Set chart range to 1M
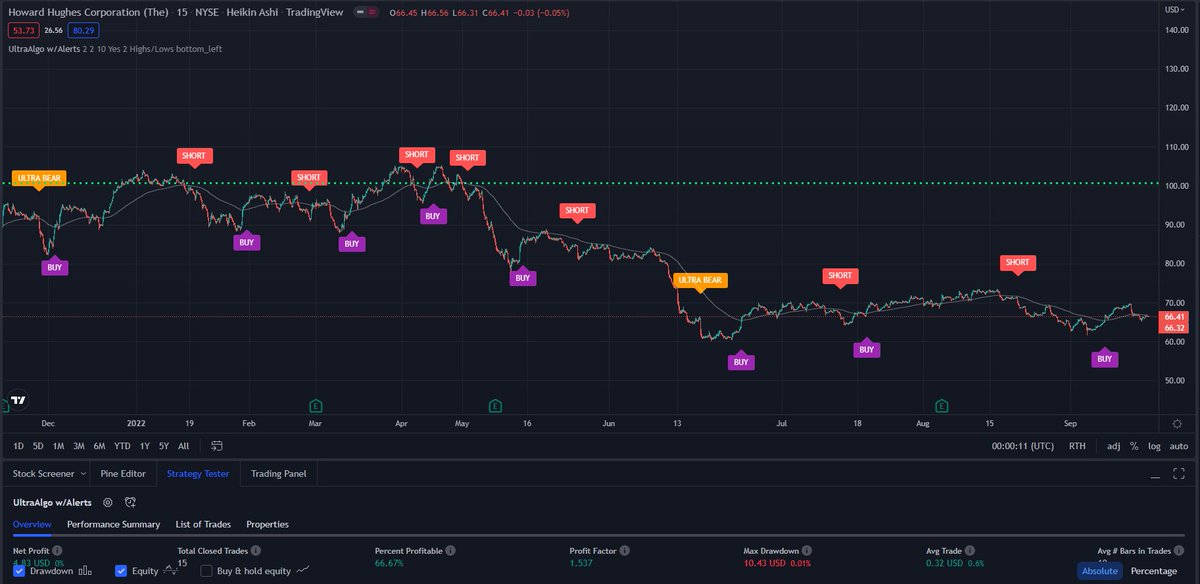1200x584 pixels. 58,446
